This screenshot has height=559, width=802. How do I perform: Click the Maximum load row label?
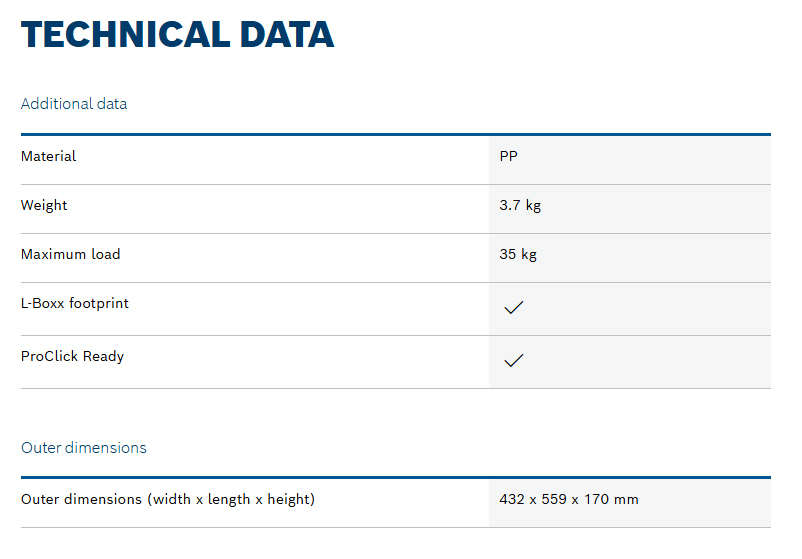tap(70, 254)
